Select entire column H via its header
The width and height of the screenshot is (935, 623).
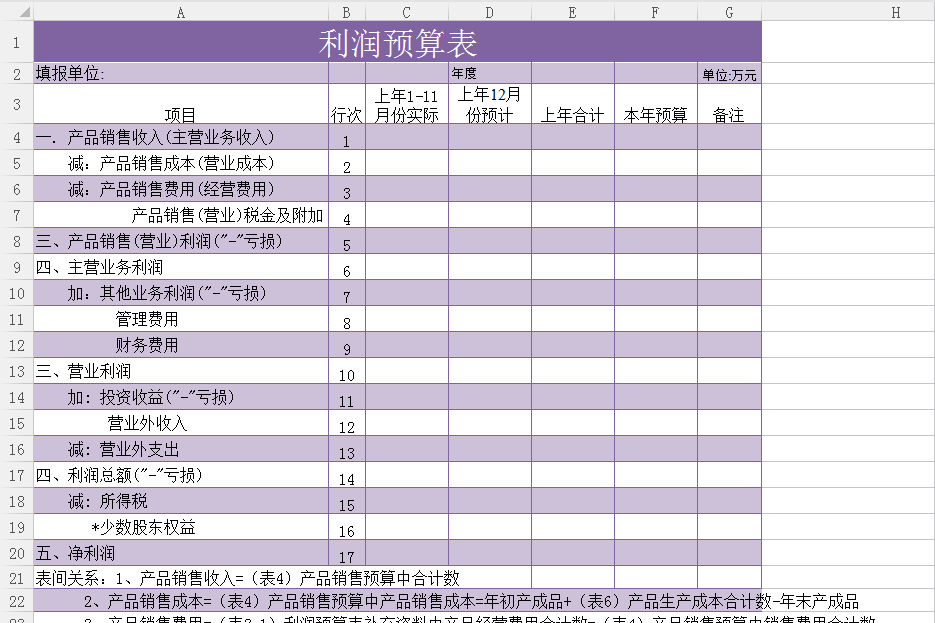[895, 12]
